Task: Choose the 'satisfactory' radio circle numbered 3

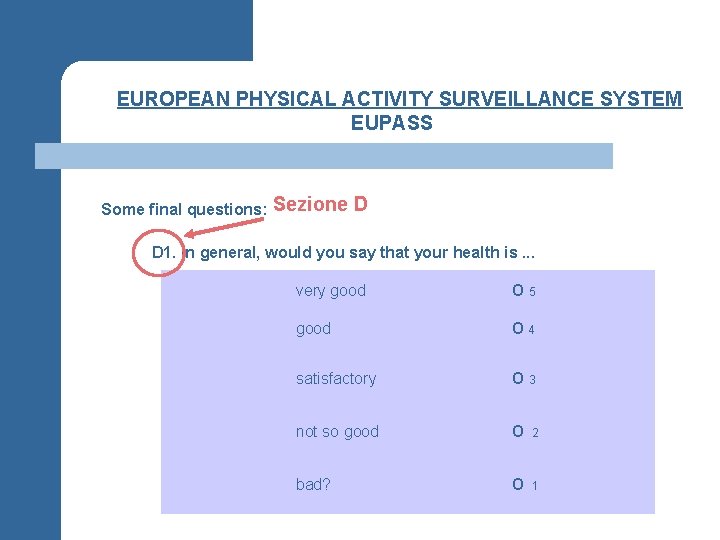Action: 518,378
